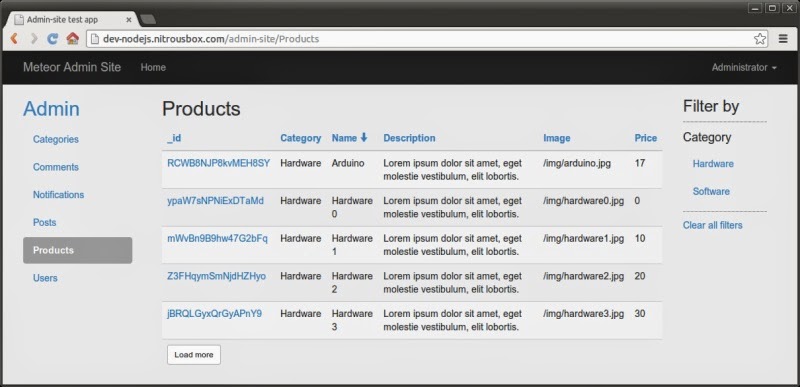
Task: Click the /img/hardware3.jpg cell
Action: point(583,314)
